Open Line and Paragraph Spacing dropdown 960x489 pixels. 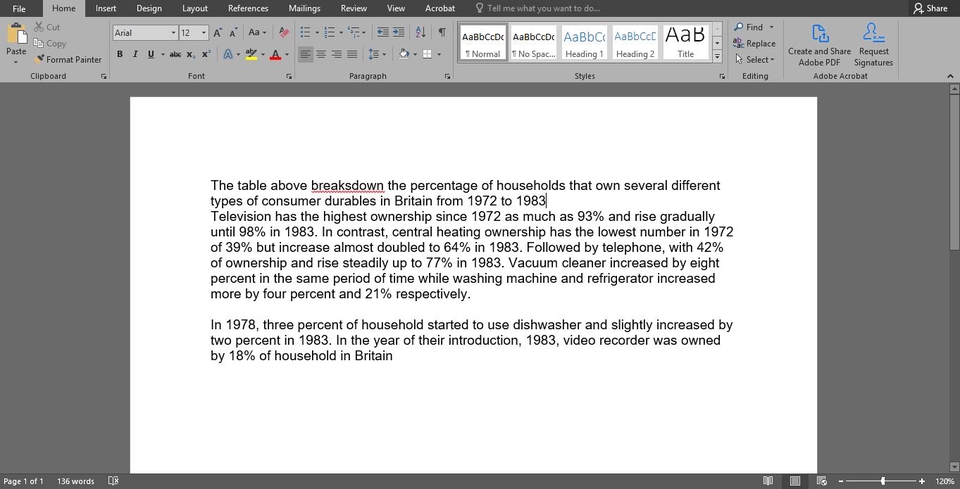(x=377, y=54)
